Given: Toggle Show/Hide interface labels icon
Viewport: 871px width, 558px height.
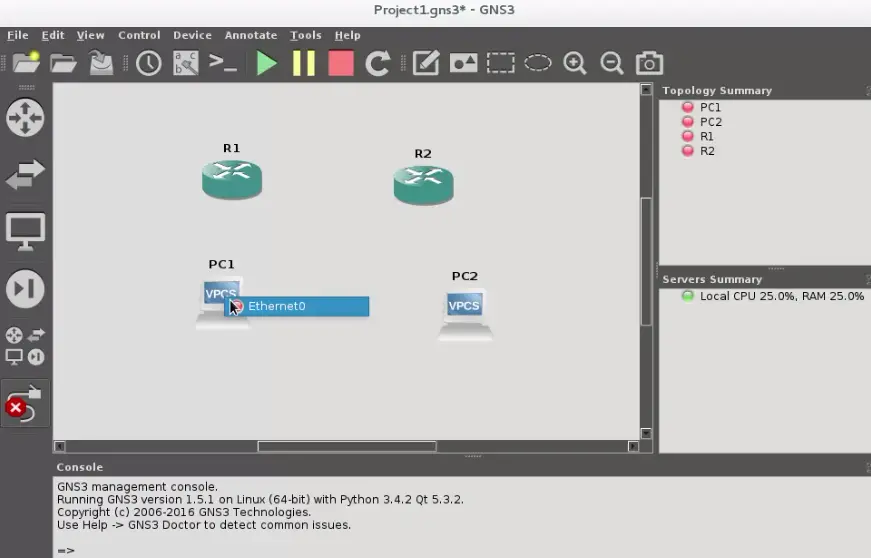Looking at the screenshot, I should (x=186, y=63).
